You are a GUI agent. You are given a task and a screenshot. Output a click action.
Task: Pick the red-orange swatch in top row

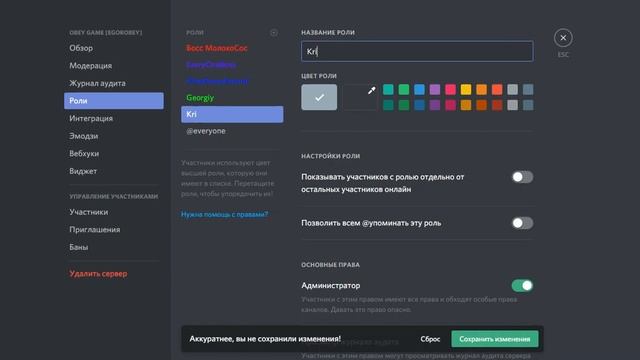(x=497, y=89)
